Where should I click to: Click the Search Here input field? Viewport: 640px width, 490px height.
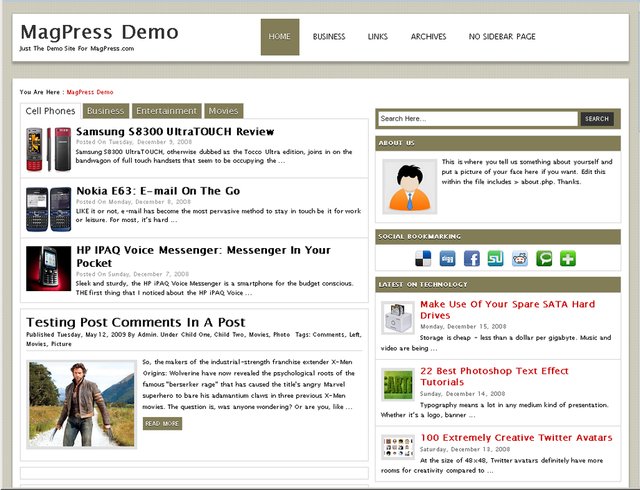(478, 119)
